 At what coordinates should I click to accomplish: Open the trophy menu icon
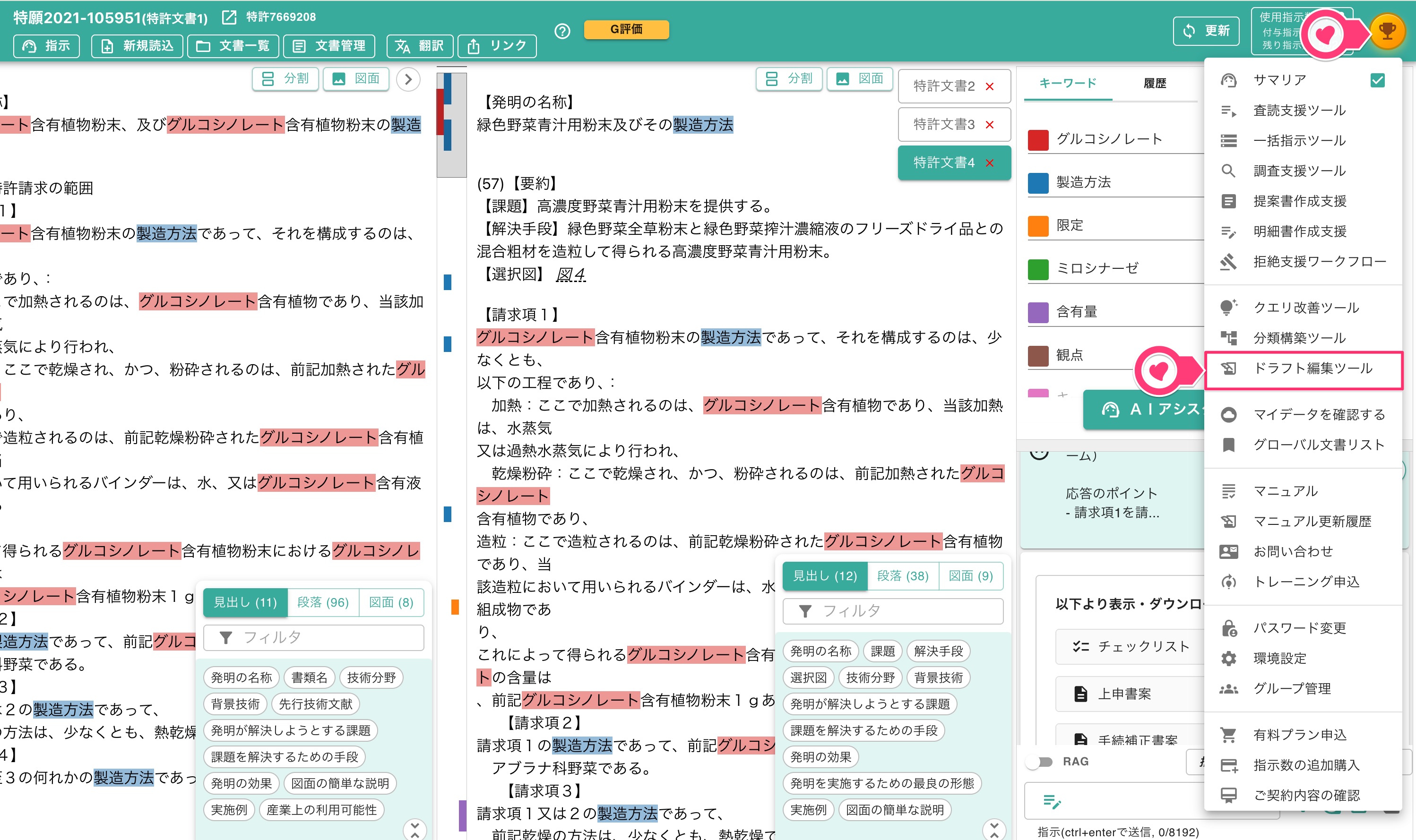pyautogui.click(x=1387, y=31)
